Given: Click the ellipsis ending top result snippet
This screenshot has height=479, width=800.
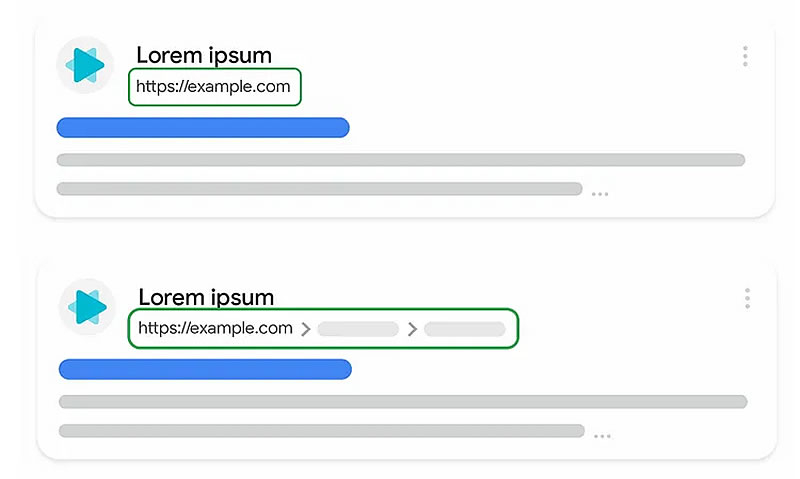Looking at the screenshot, I should pos(600,193).
